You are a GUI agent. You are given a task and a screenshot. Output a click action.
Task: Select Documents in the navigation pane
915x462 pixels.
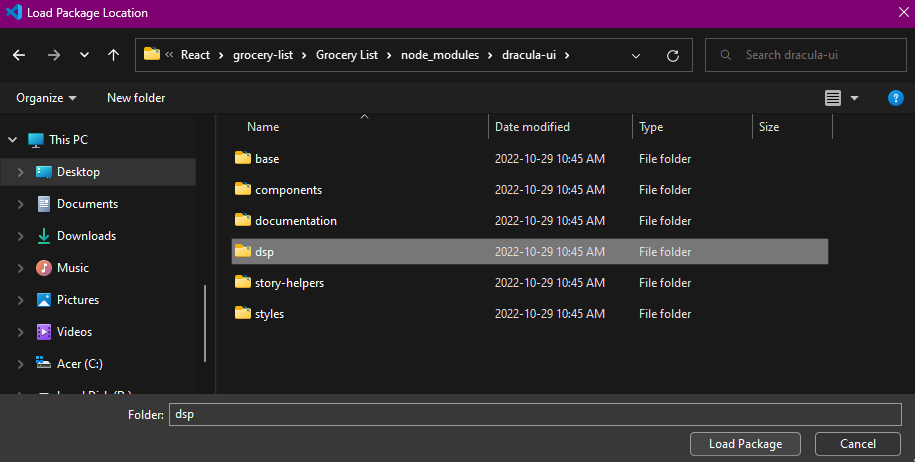click(x=88, y=204)
